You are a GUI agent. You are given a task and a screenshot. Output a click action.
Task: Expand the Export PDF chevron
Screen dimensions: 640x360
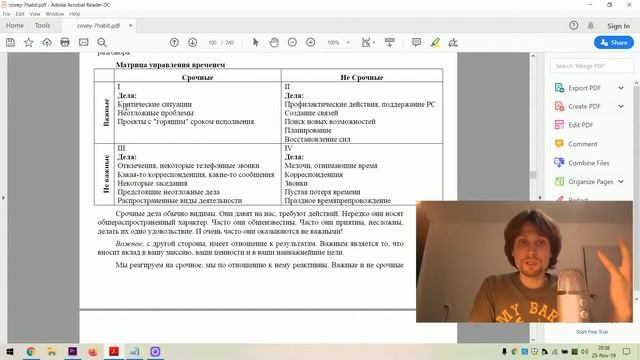tap(621, 88)
